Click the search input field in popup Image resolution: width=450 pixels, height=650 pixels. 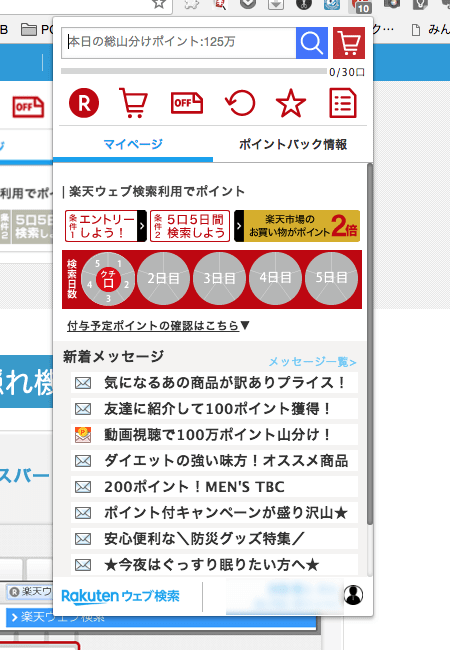[179, 43]
